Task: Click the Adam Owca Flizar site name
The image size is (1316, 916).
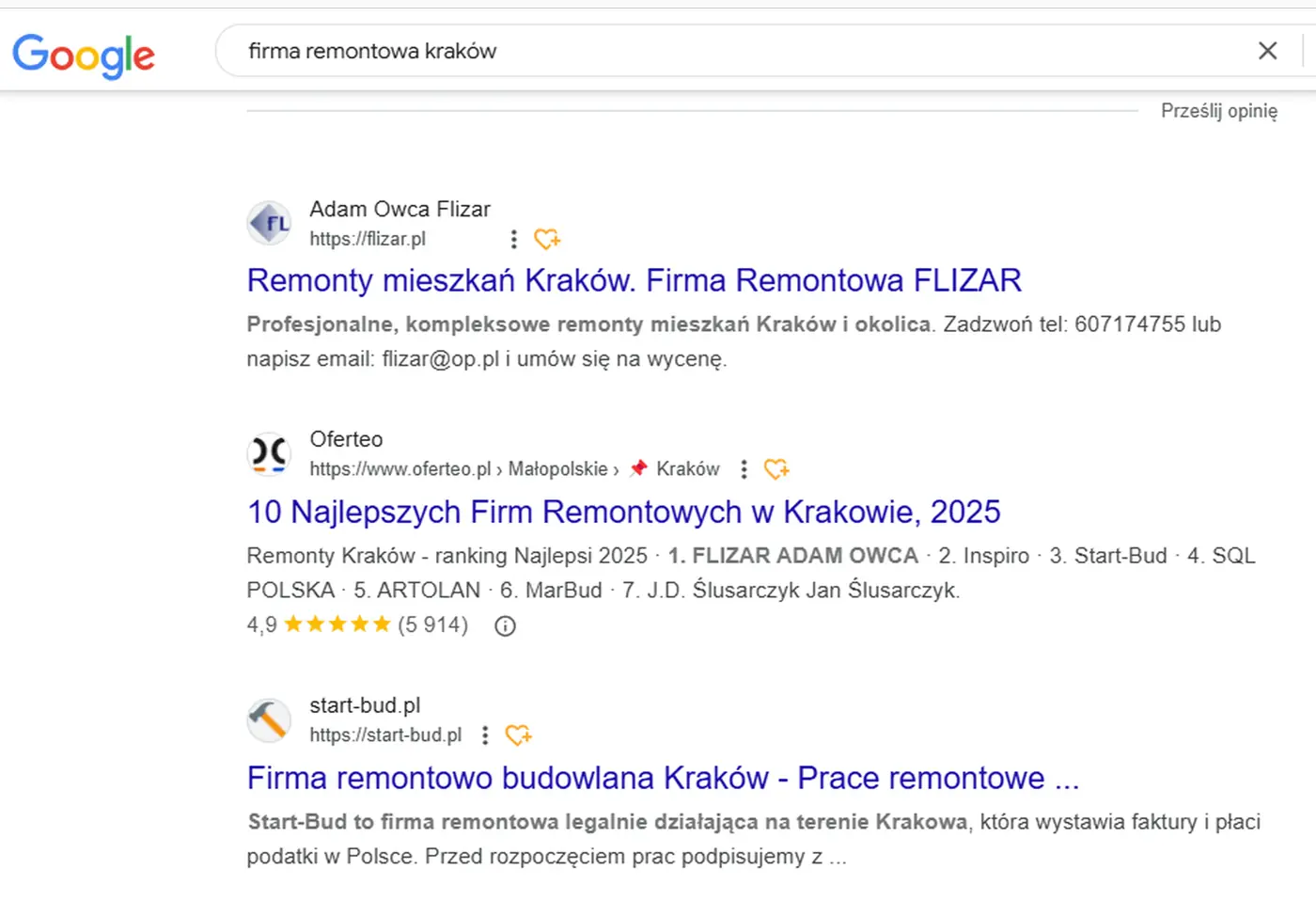Action: 399,209
